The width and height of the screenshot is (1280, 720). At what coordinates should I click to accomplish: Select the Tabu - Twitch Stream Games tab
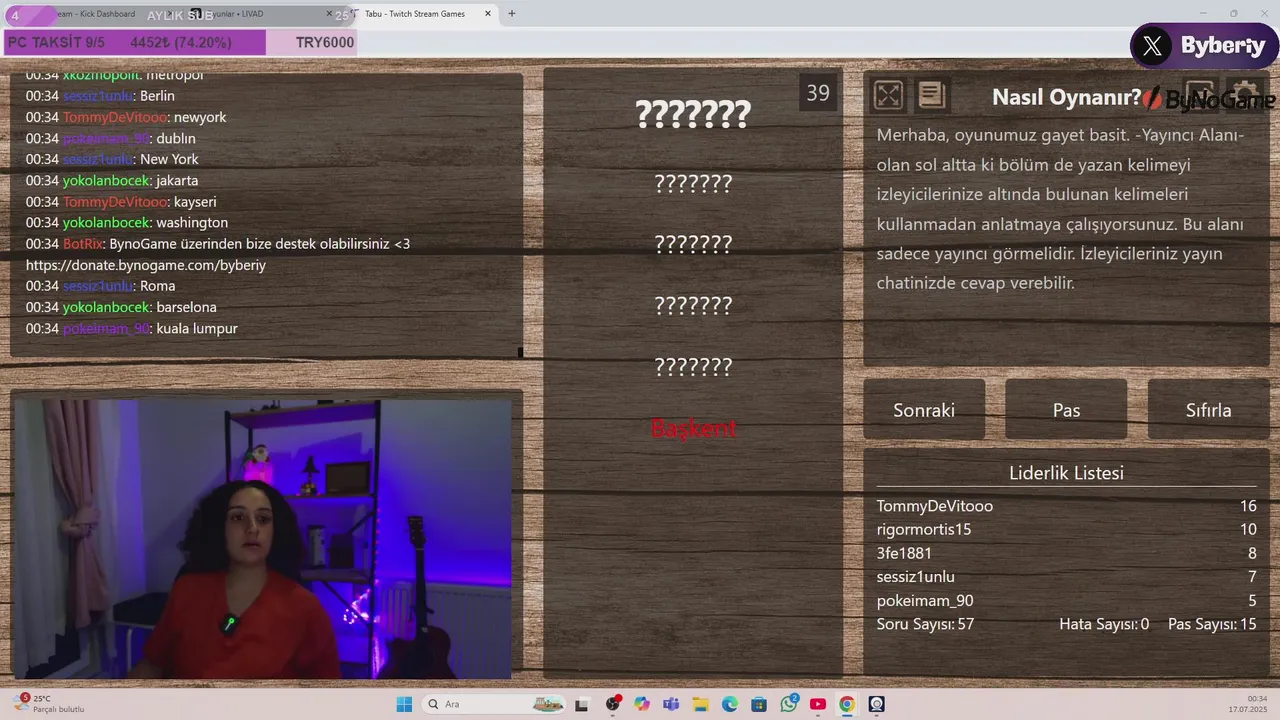[x=415, y=14]
